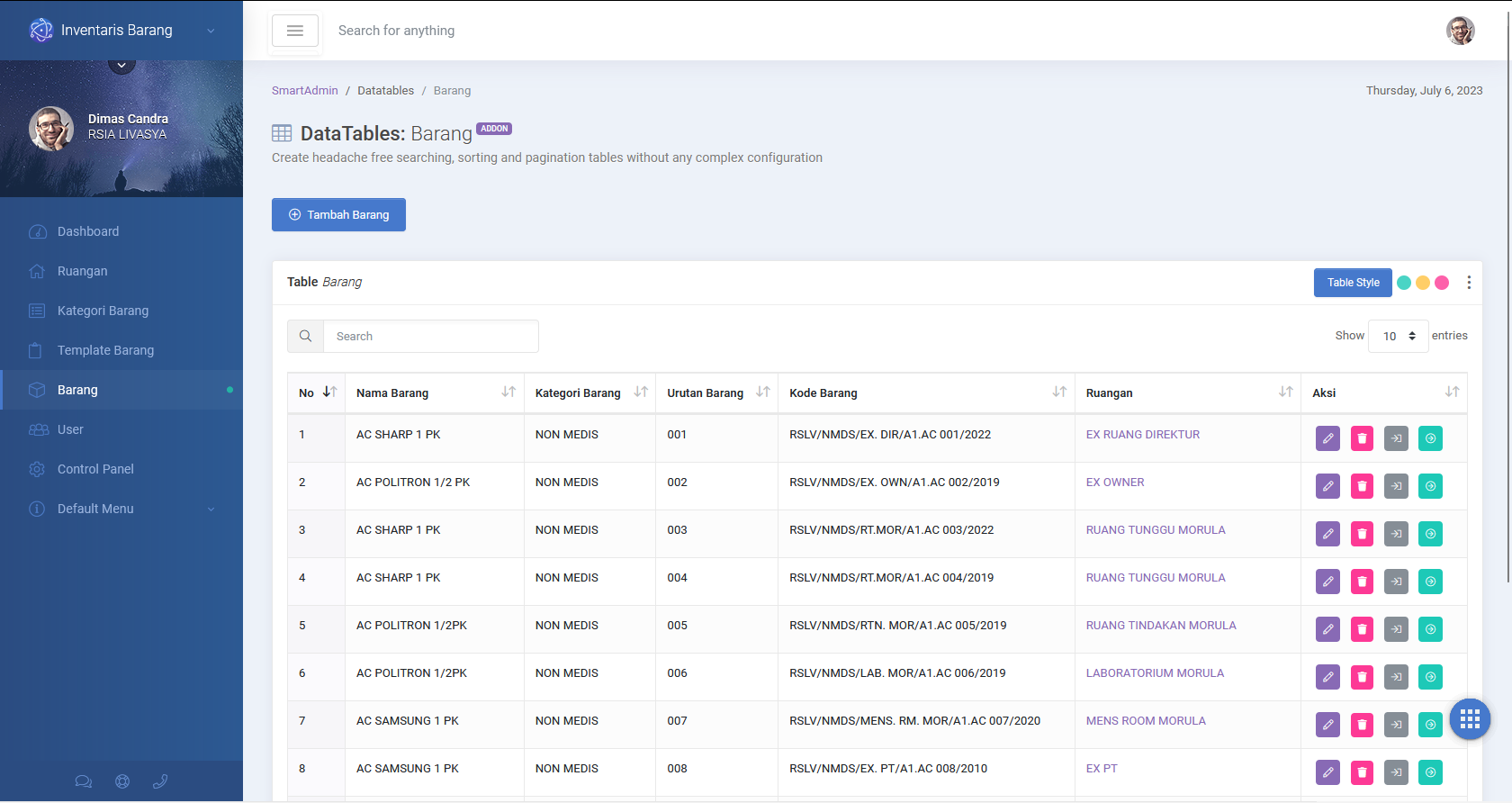This screenshot has width=1512, height=803.
Task: Select cell text AC SAMSUNG 1 PK row 7
Action: (408, 721)
